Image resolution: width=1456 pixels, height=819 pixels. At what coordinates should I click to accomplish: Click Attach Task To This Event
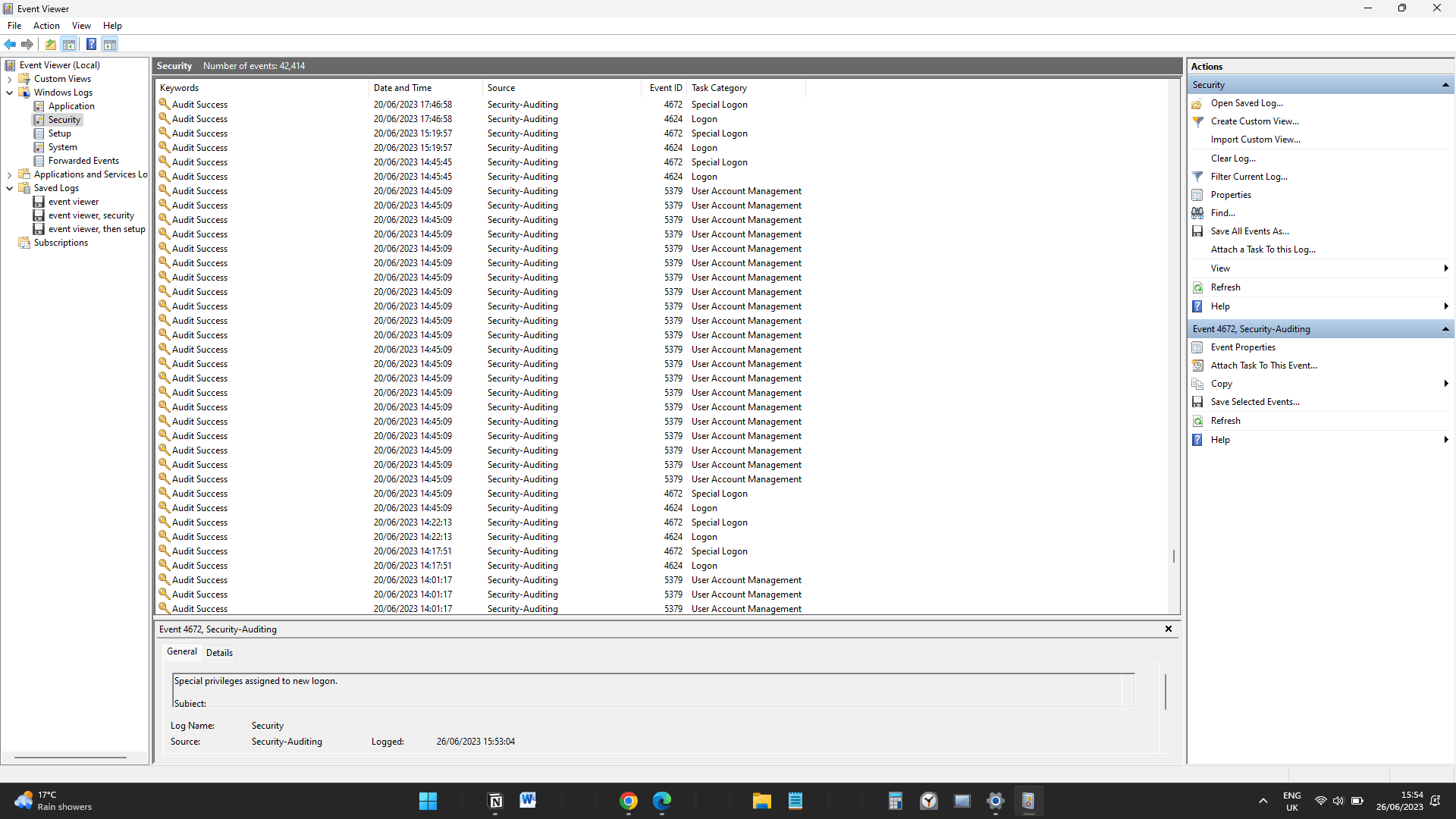pyautogui.click(x=1263, y=366)
